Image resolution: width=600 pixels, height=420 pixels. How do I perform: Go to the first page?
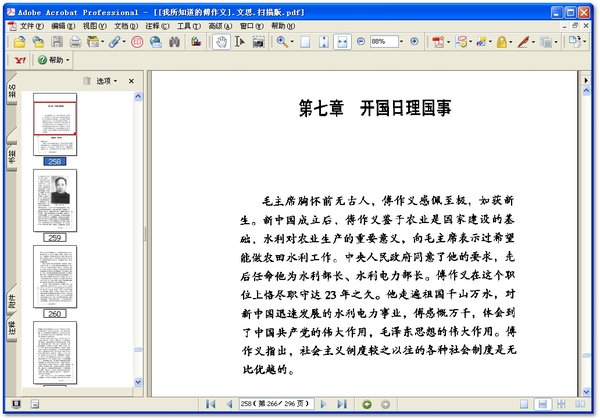coord(210,404)
